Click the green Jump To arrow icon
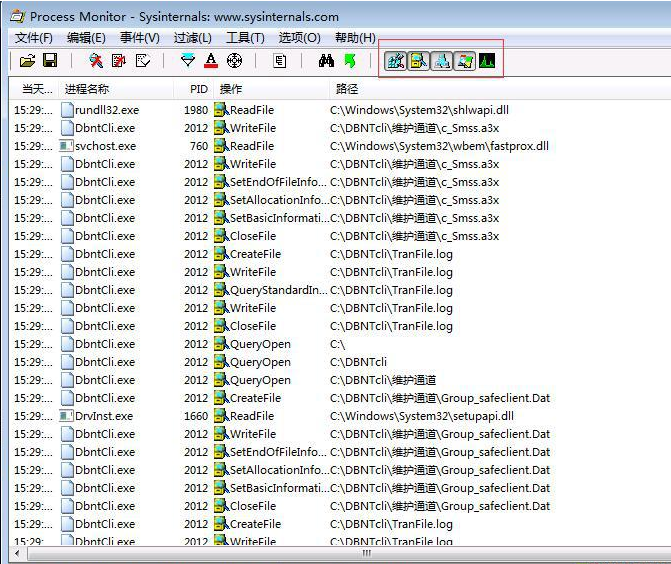 click(350, 61)
